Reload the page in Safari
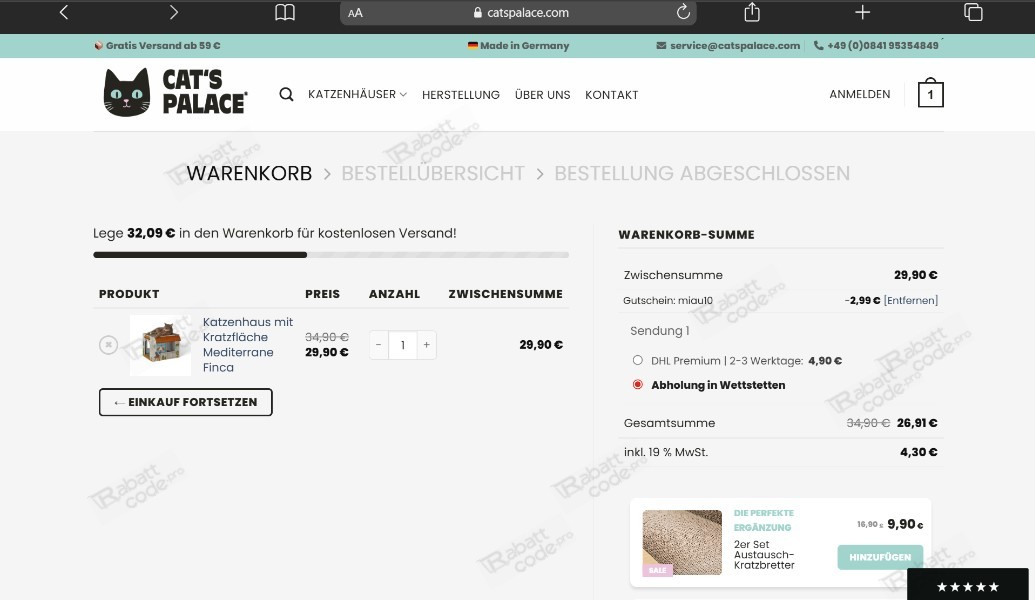The image size is (1035, 600). (683, 12)
